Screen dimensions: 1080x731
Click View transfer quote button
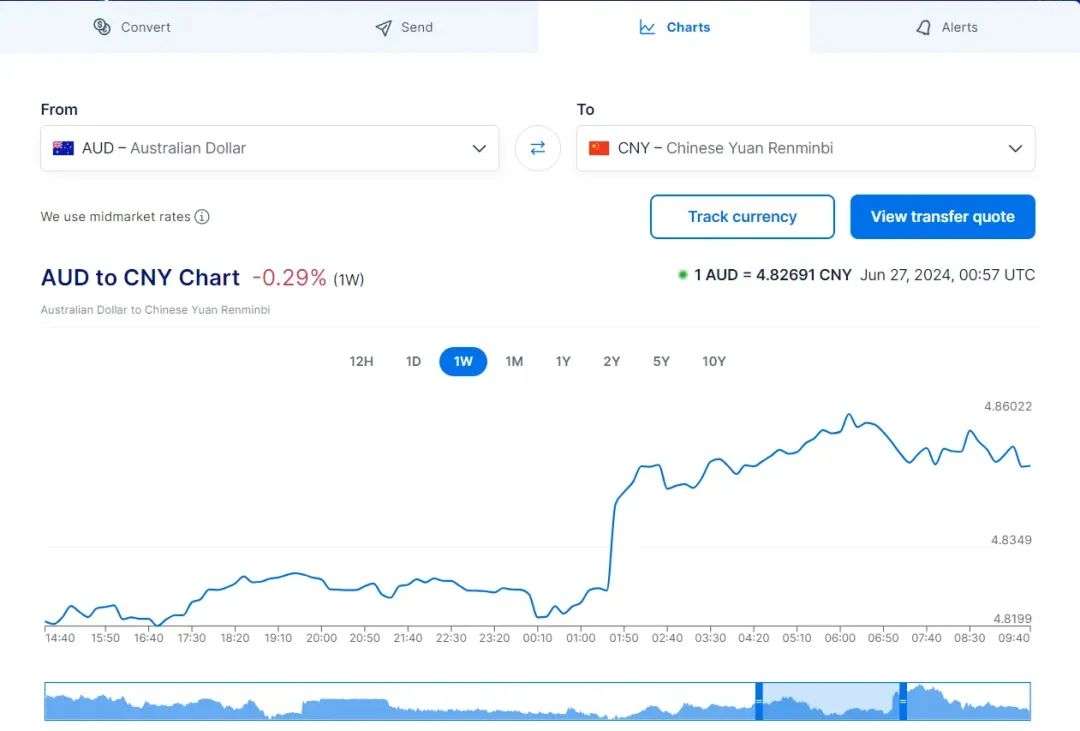pos(942,217)
